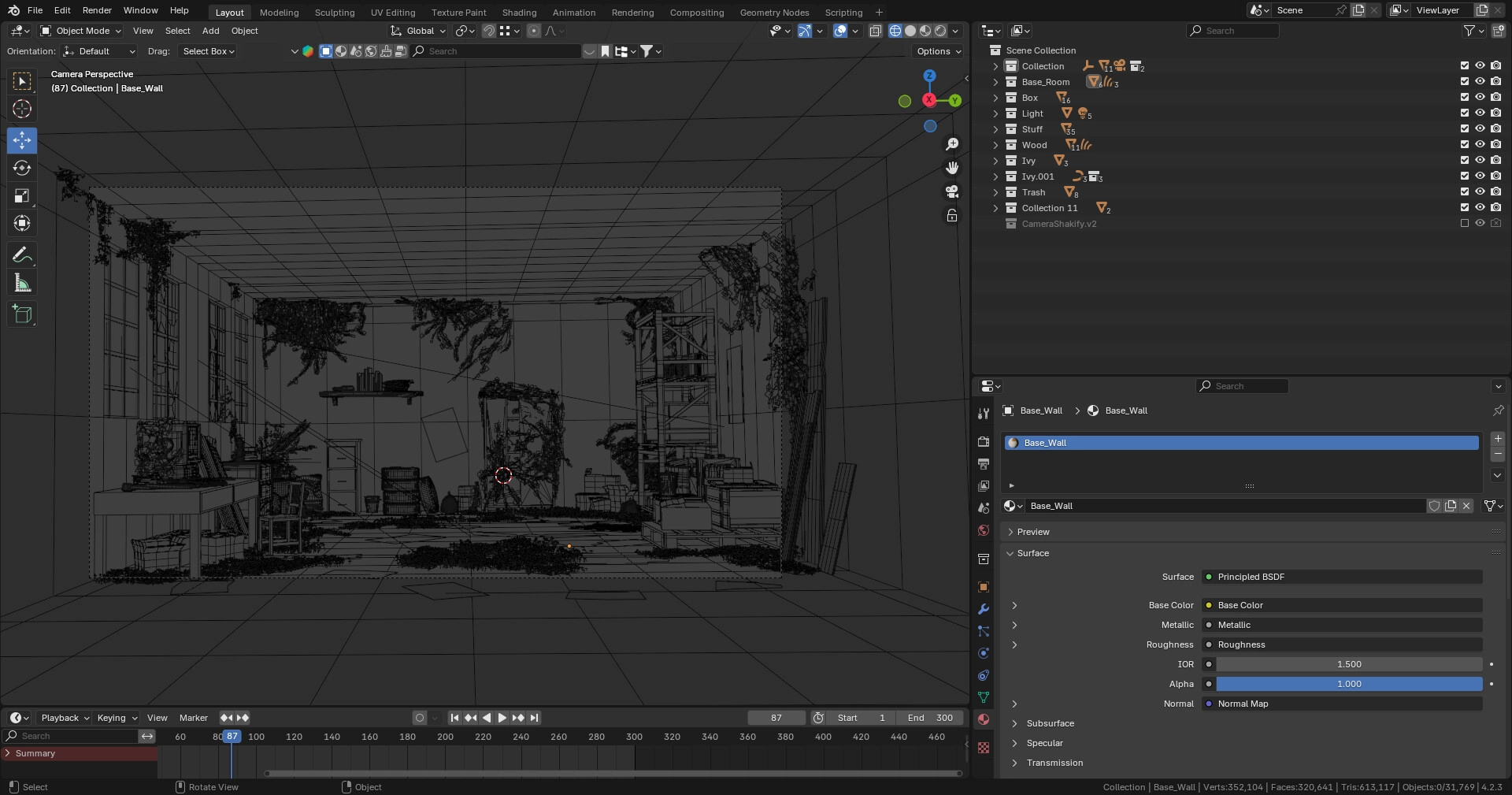Switch to the Shading workspace tab

point(519,13)
